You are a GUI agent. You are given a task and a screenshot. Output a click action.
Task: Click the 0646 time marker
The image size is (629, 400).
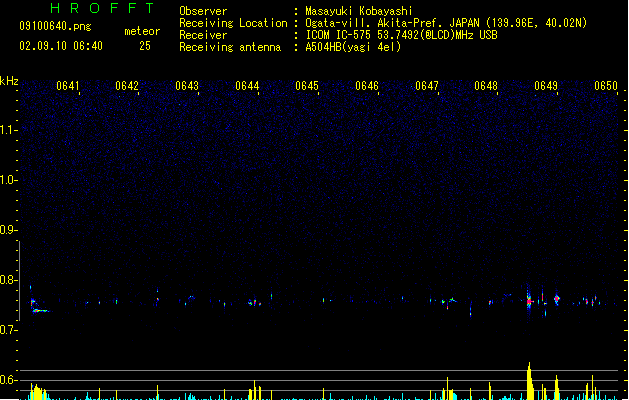click(x=367, y=86)
